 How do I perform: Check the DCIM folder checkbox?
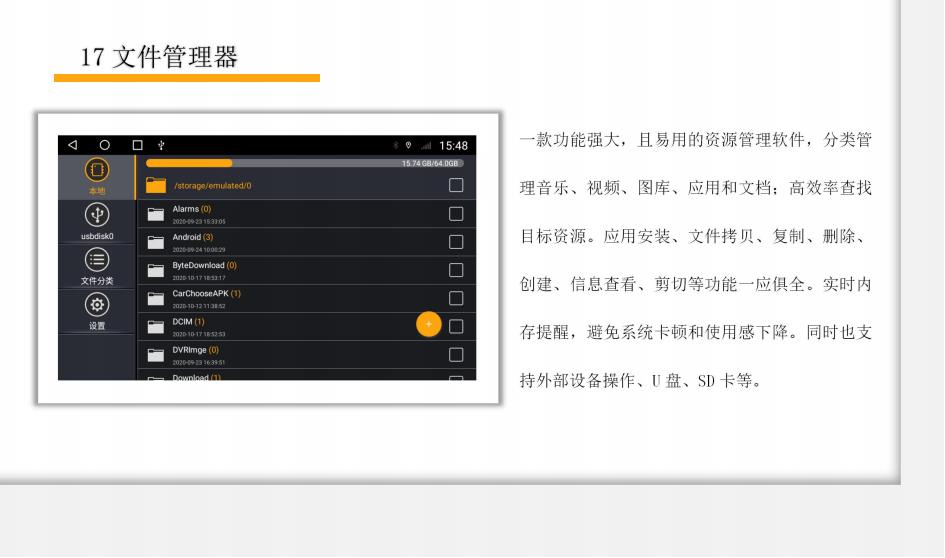tap(456, 327)
